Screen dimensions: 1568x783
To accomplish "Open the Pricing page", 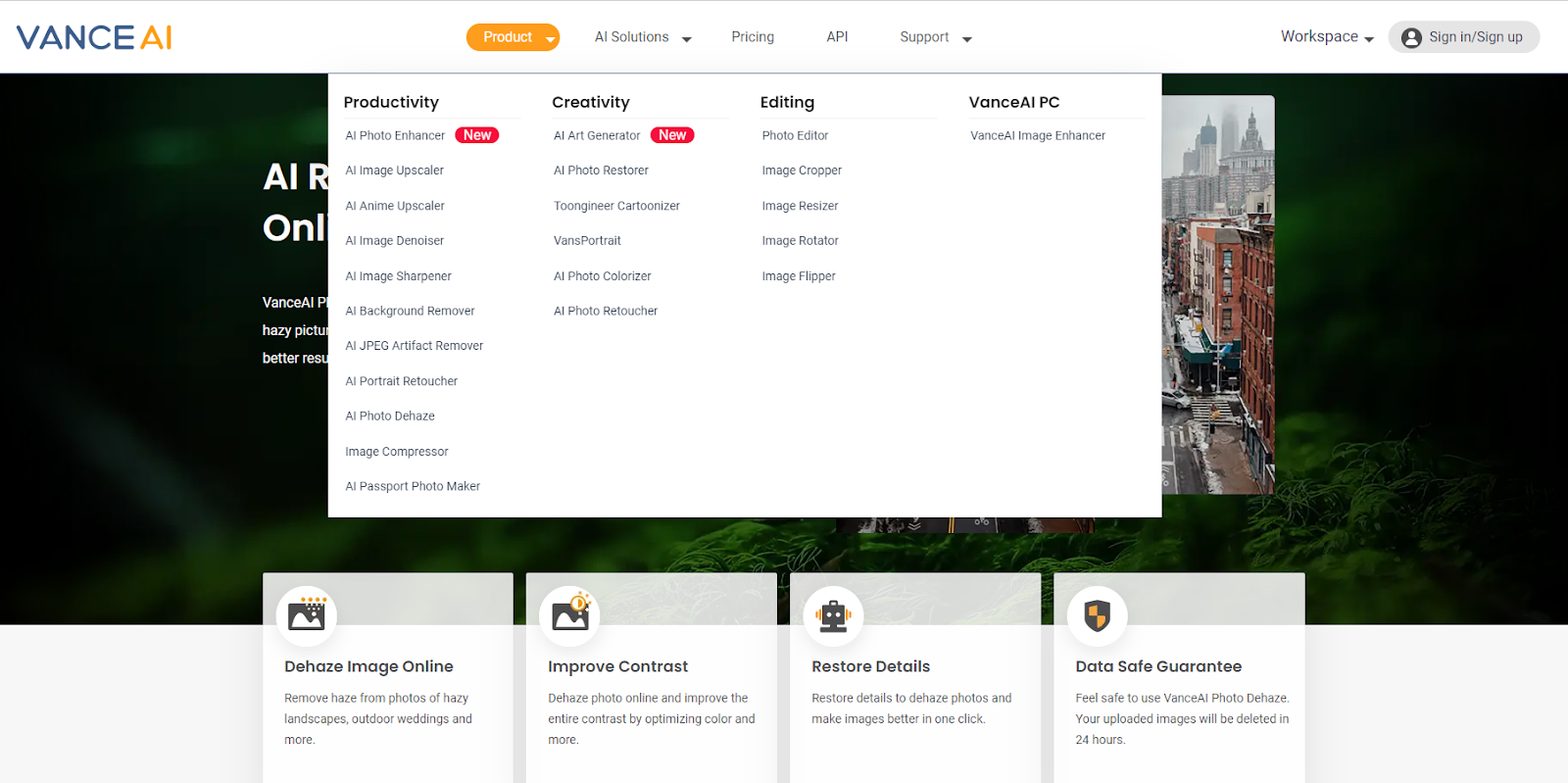I will pyautogui.click(x=753, y=37).
